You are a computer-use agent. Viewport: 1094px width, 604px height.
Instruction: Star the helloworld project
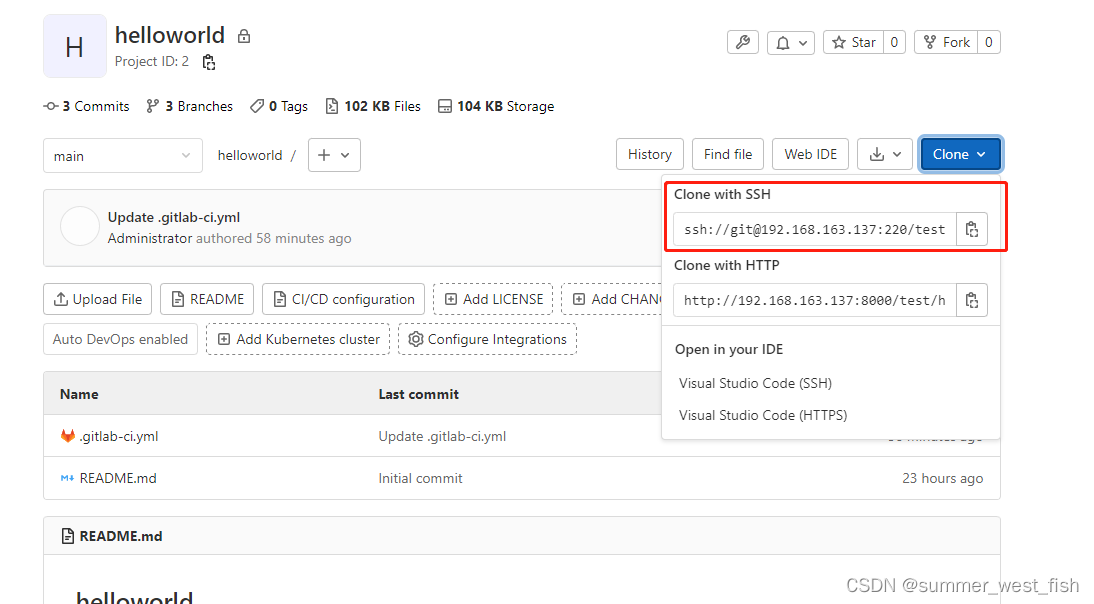(855, 42)
